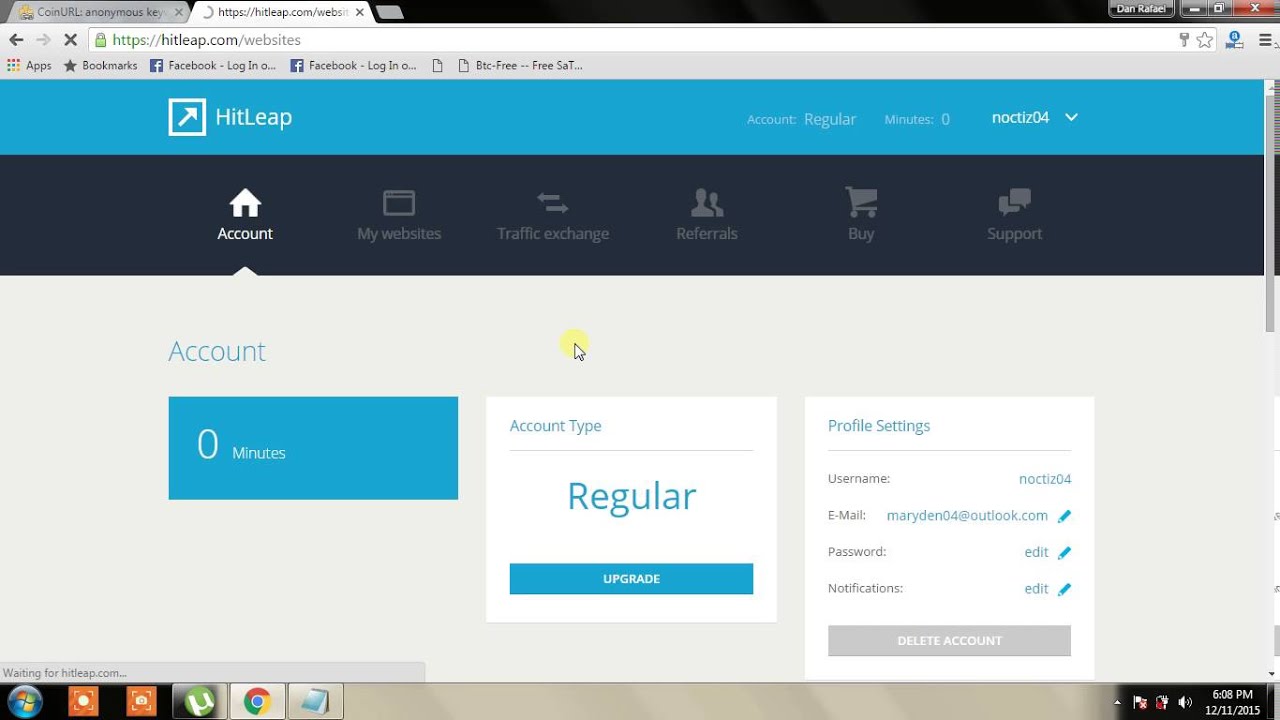This screenshot has height=720, width=1280.
Task: Open the Account home section
Action: point(245,215)
